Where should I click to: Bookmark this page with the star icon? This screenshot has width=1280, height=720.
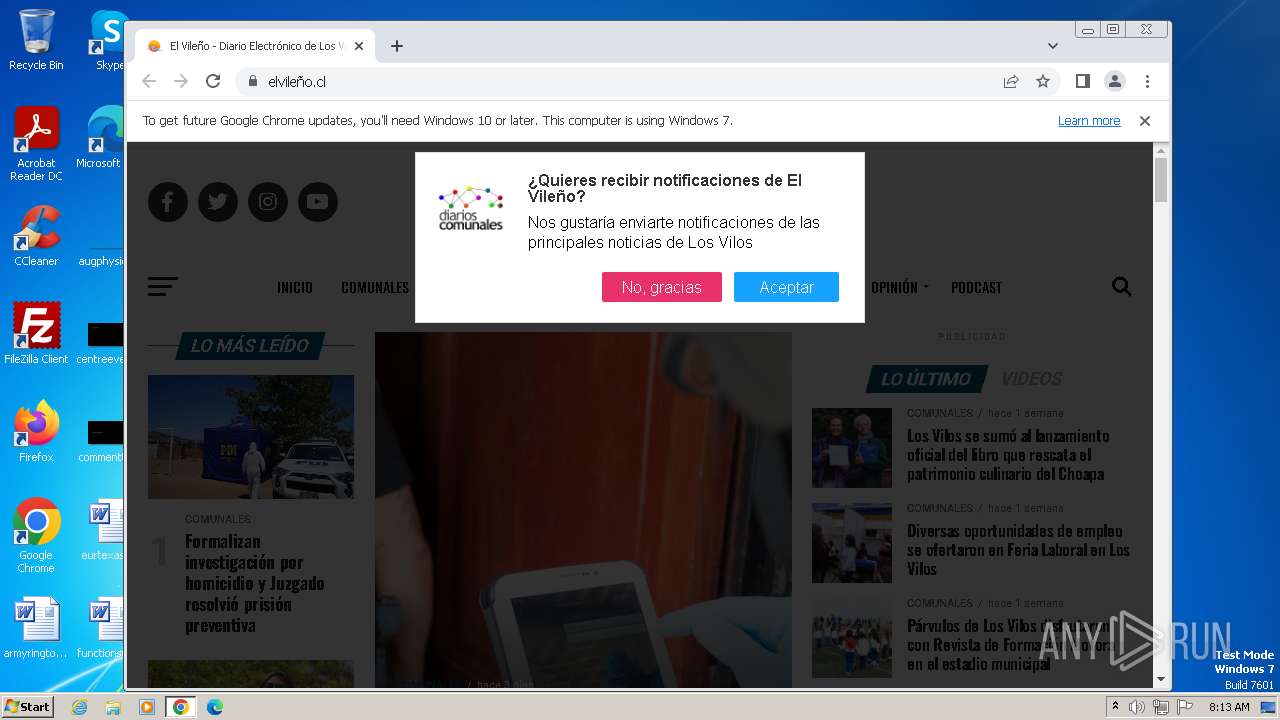coord(1043,81)
